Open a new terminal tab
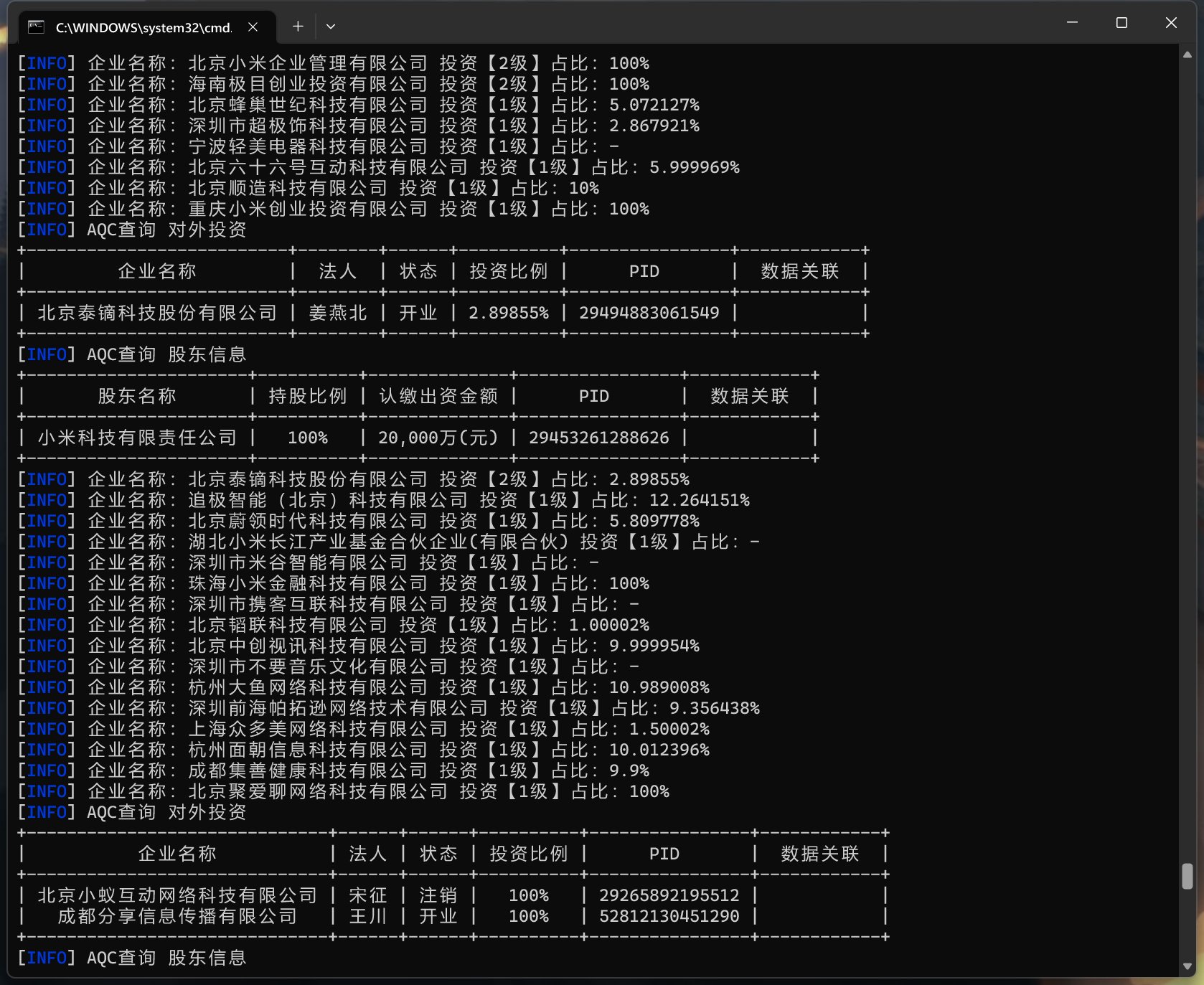 pos(298,27)
